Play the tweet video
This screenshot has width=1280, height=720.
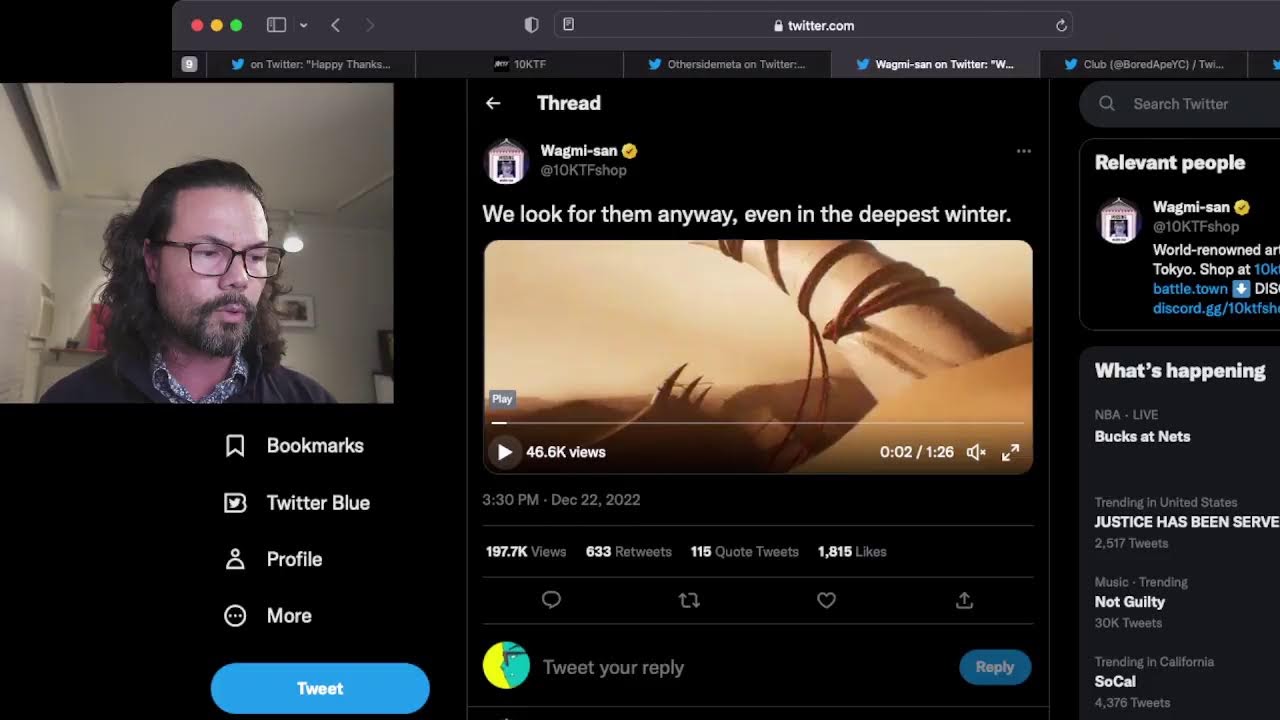pos(504,452)
